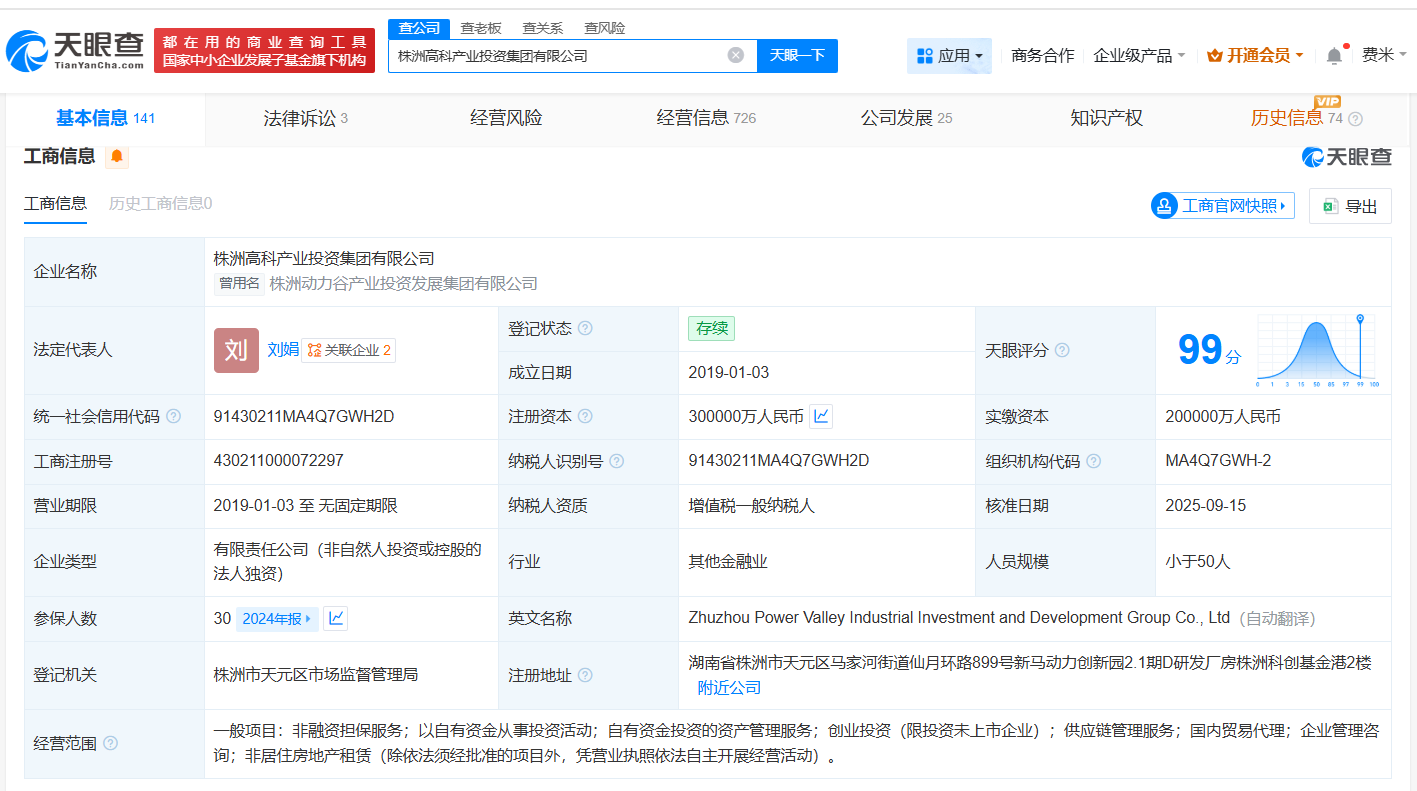Click help icon next to 天眼评分
The height and width of the screenshot is (791, 1417).
point(1062,350)
